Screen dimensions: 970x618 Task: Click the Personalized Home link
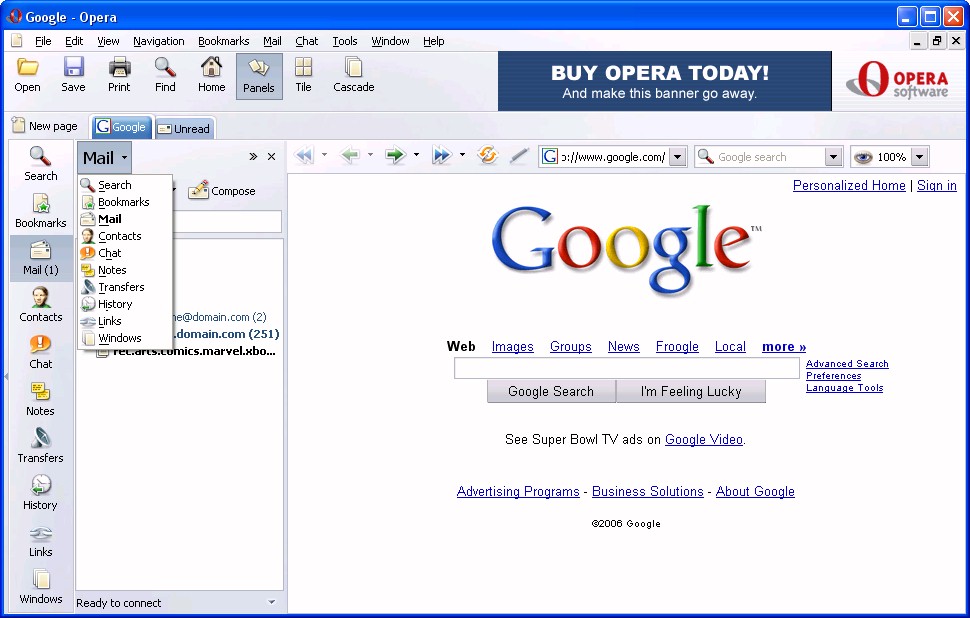click(x=849, y=186)
